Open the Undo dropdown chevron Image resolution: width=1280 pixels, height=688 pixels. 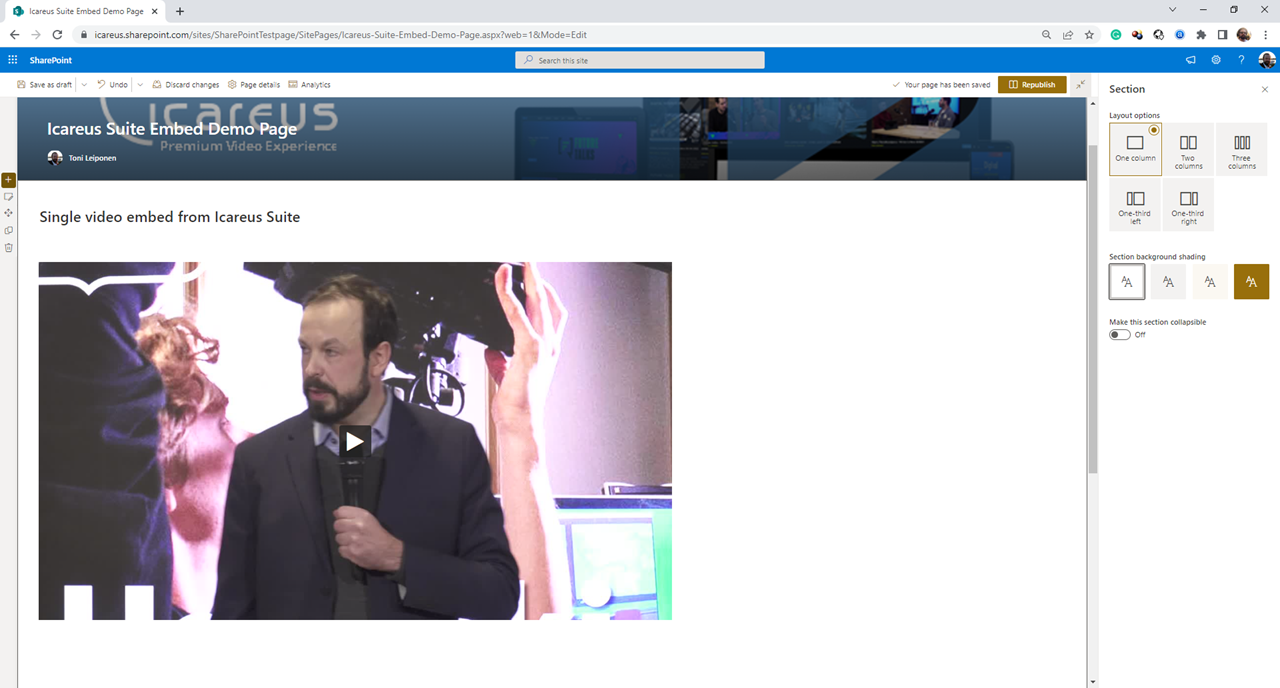139,85
